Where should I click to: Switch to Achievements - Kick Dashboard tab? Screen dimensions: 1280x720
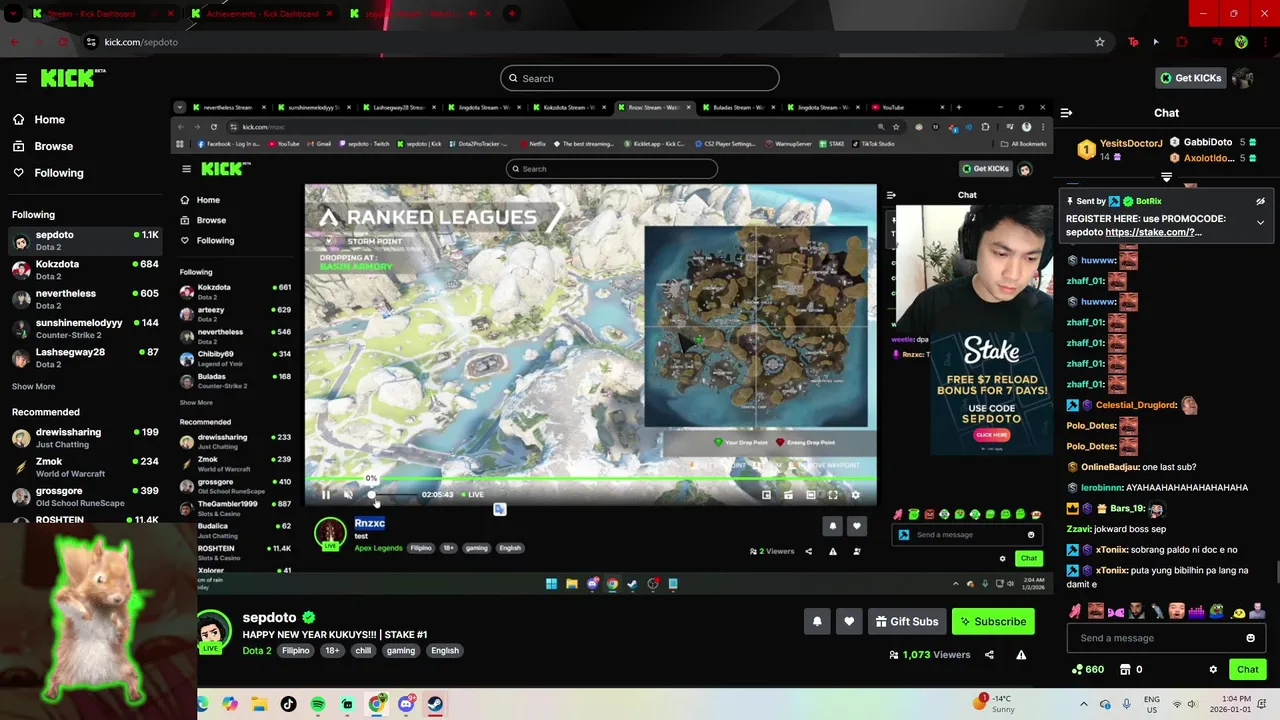coord(262,14)
